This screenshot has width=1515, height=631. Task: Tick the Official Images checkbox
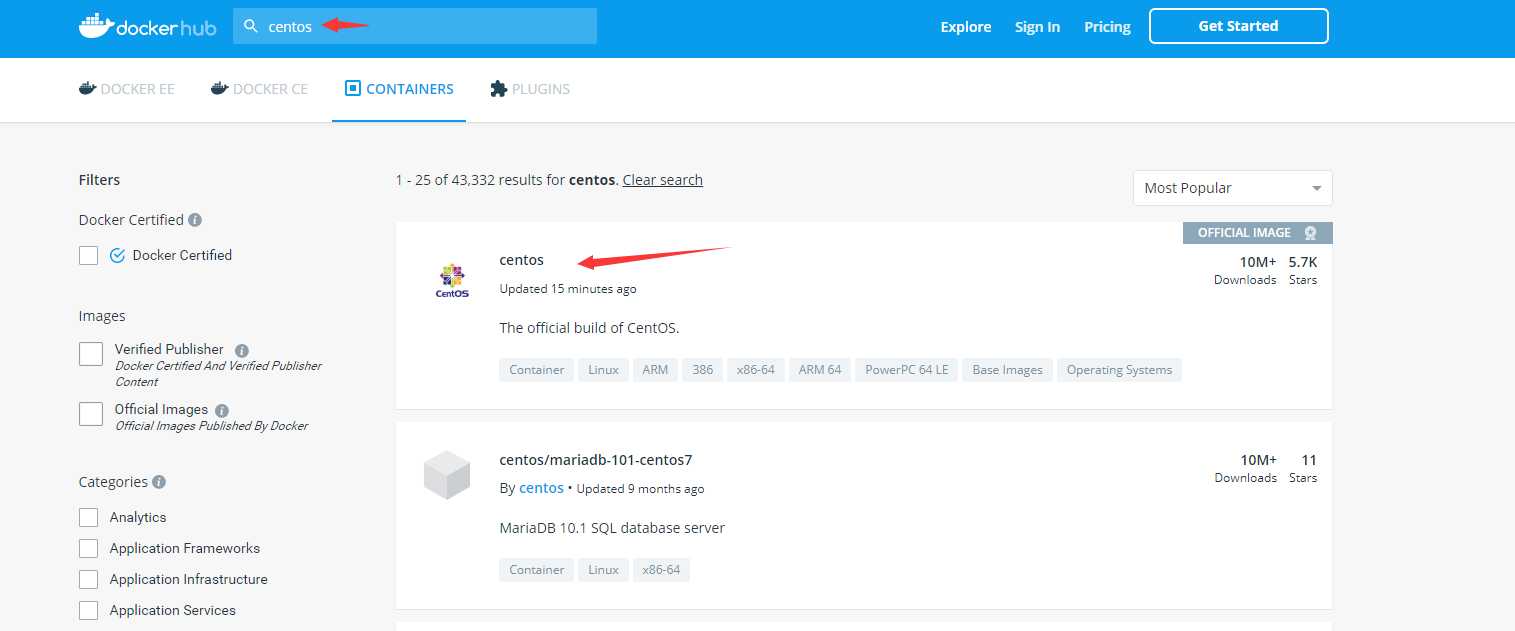(x=91, y=414)
